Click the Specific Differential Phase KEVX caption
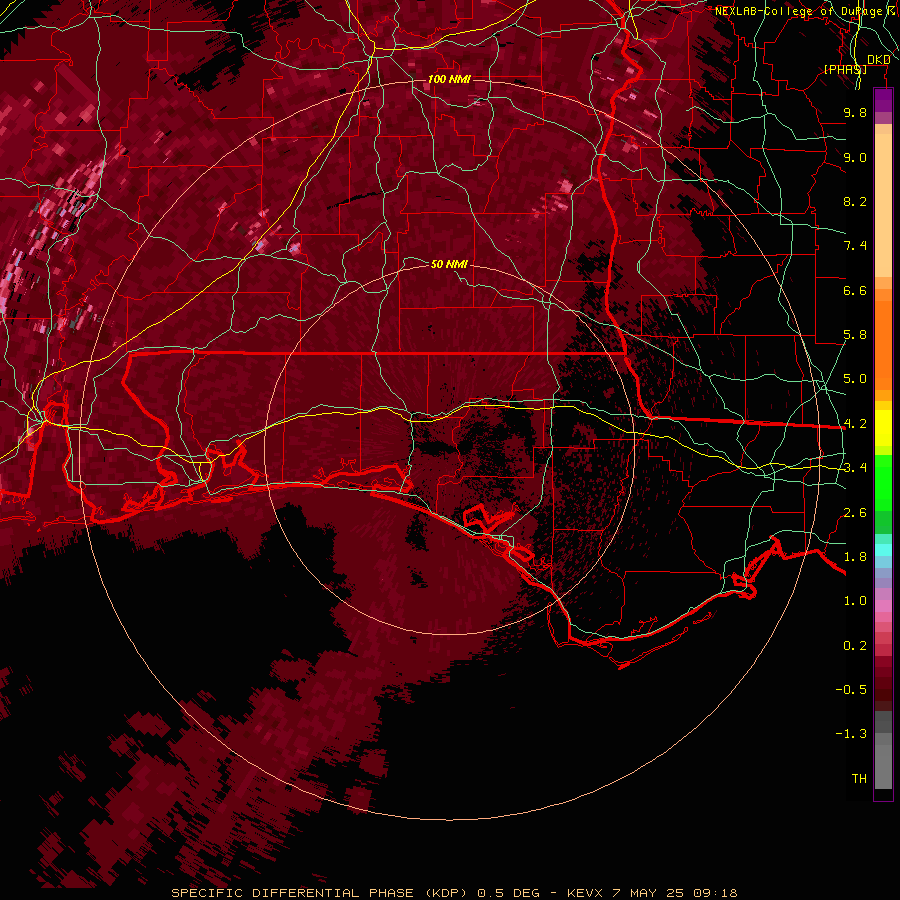This screenshot has height=900, width=900. (454, 893)
